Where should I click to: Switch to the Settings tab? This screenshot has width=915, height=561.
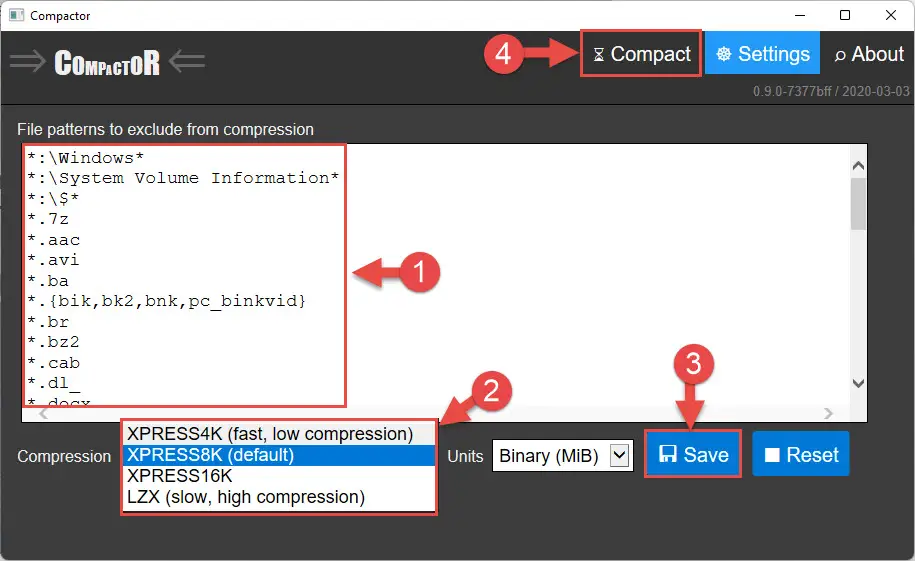pyautogui.click(x=762, y=54)
